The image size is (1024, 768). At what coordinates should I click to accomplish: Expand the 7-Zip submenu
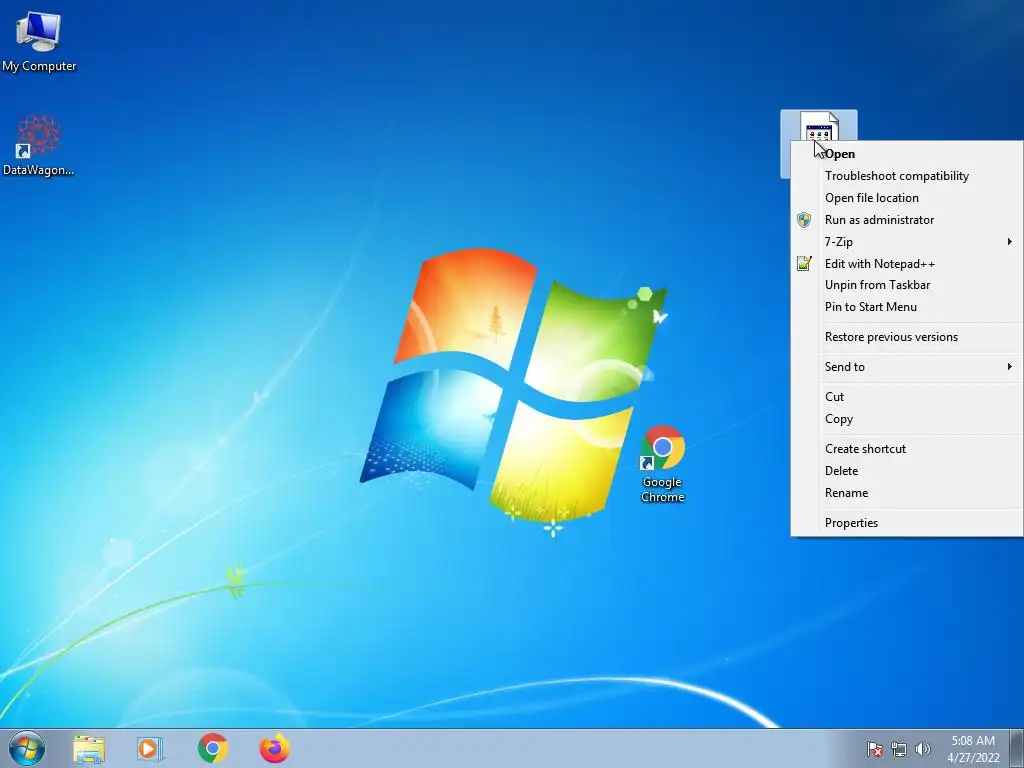[x=907, y=242]
